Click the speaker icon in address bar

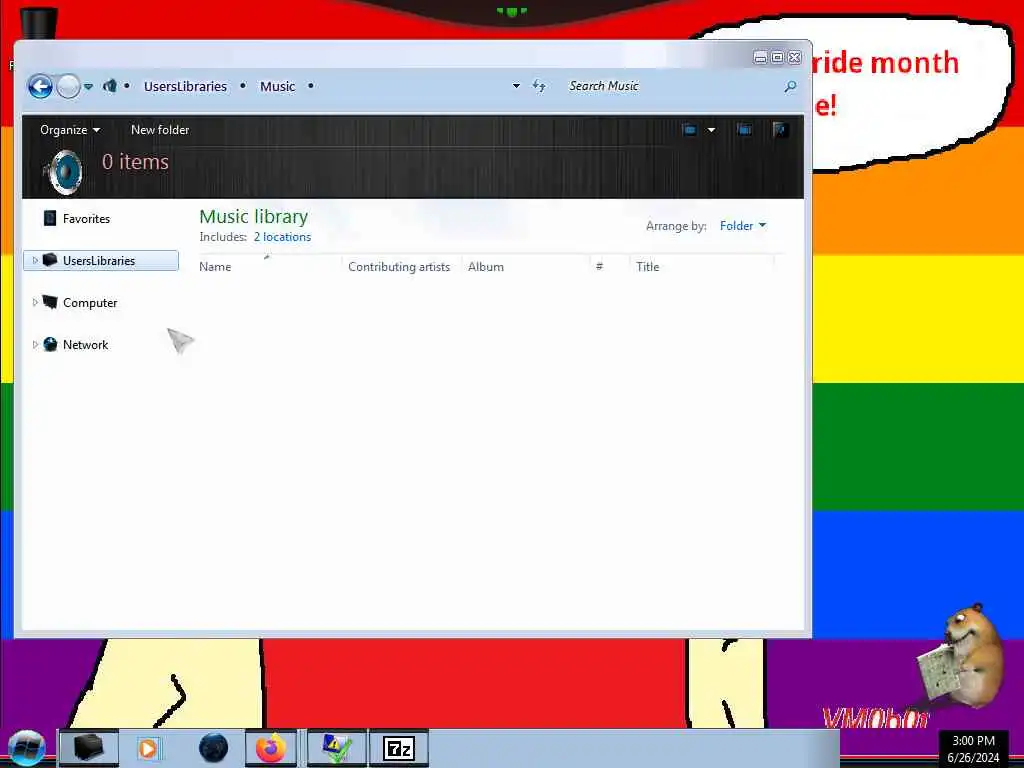pos(110,86)
